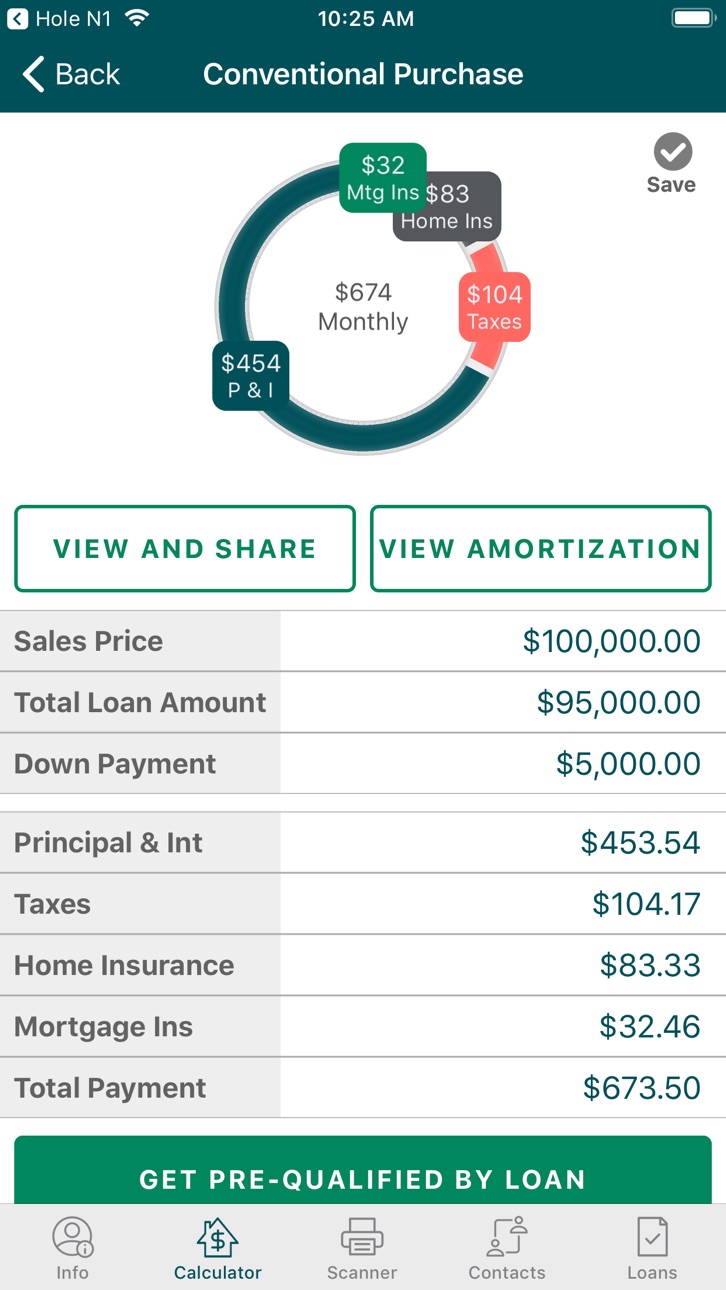Screen dimensions: 726x1290
Task: Tap Get Pre-Qualified by Loan button
Action: 363,1170
